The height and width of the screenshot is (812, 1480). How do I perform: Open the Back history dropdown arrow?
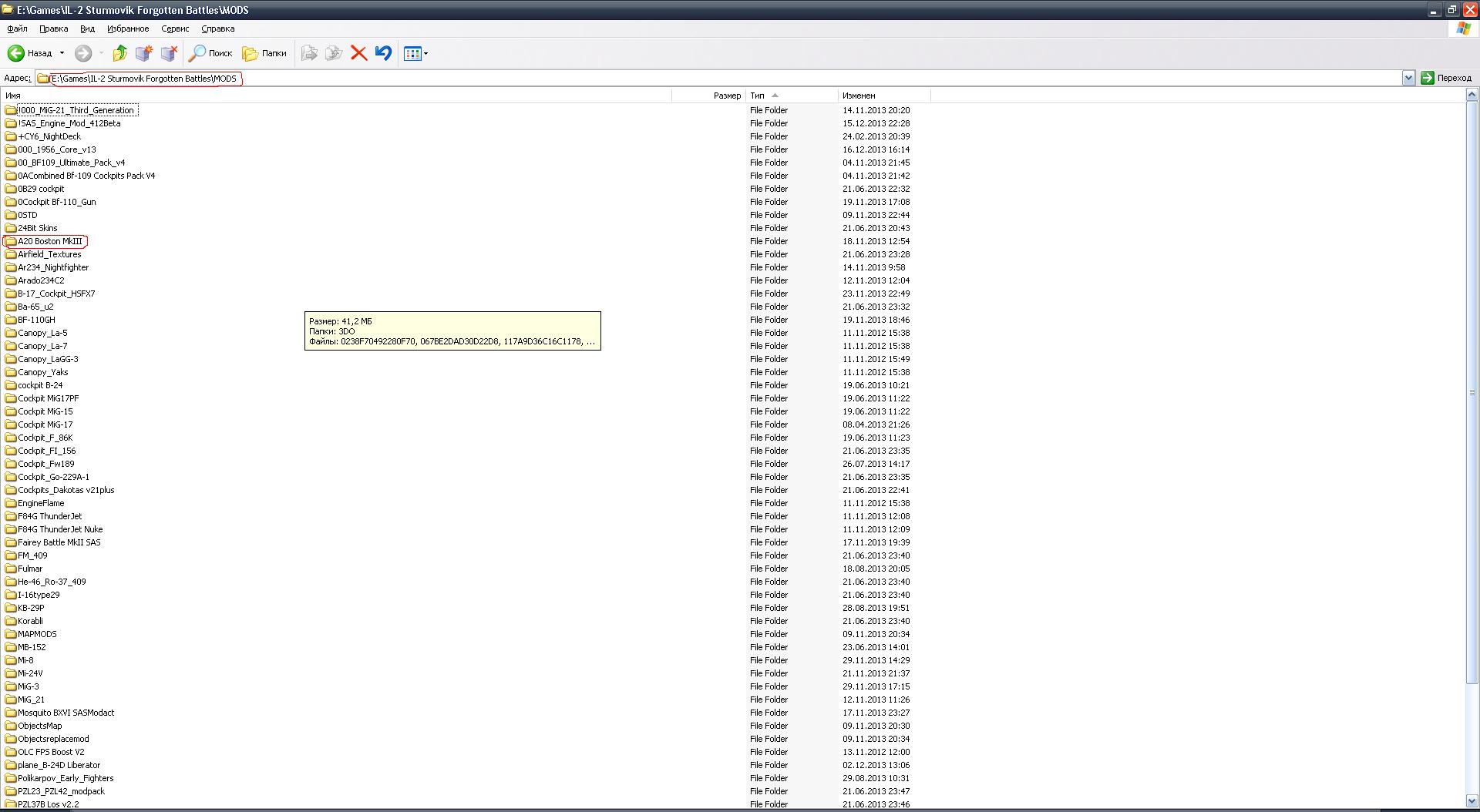[62, 53]
